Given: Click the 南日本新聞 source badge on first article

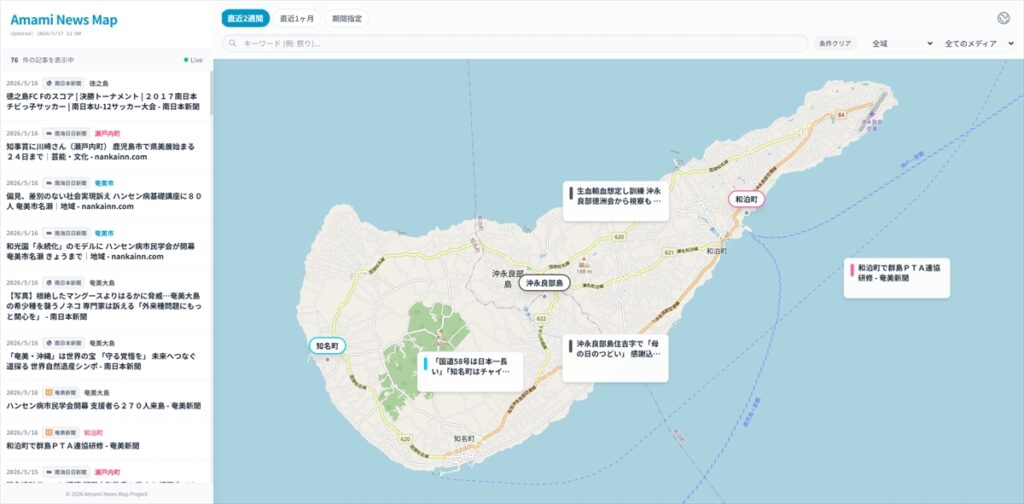Looking at the screenshot, I should click(64, 84).
